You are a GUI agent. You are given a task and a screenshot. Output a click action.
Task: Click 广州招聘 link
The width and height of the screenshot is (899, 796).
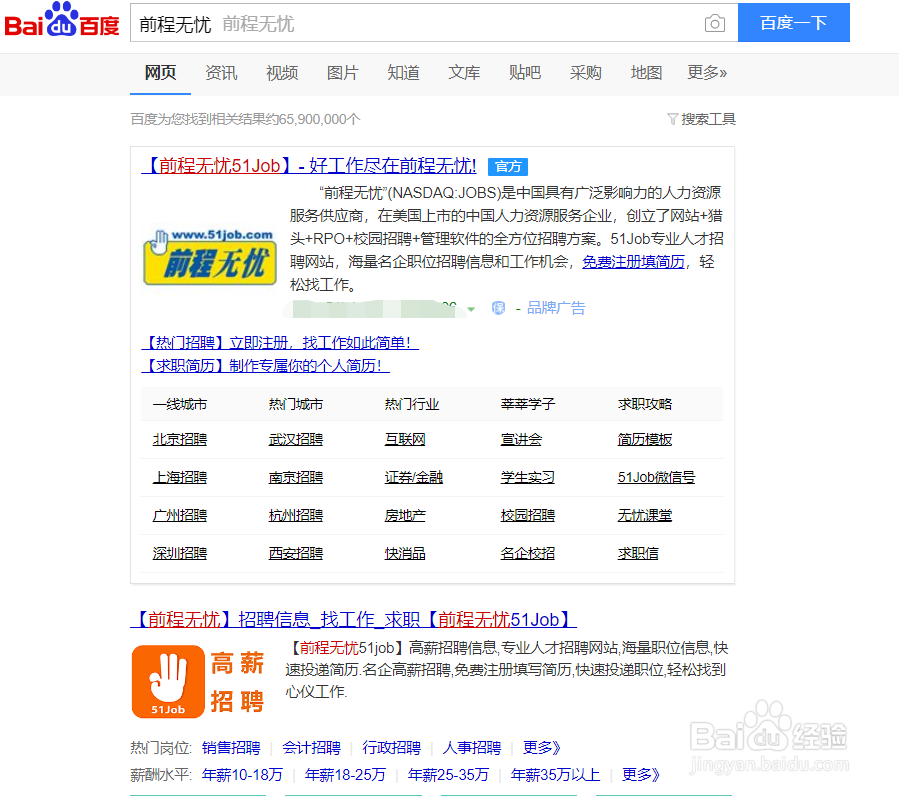coord(179,516)
